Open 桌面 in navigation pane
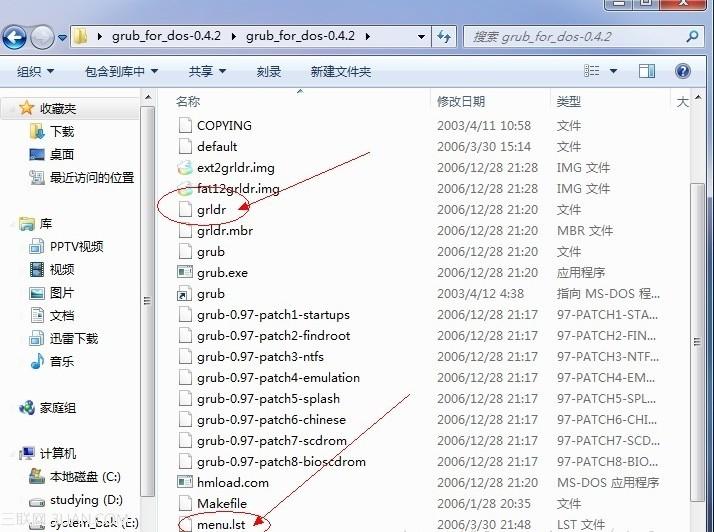The image size is (714, 532). [62, 154]
